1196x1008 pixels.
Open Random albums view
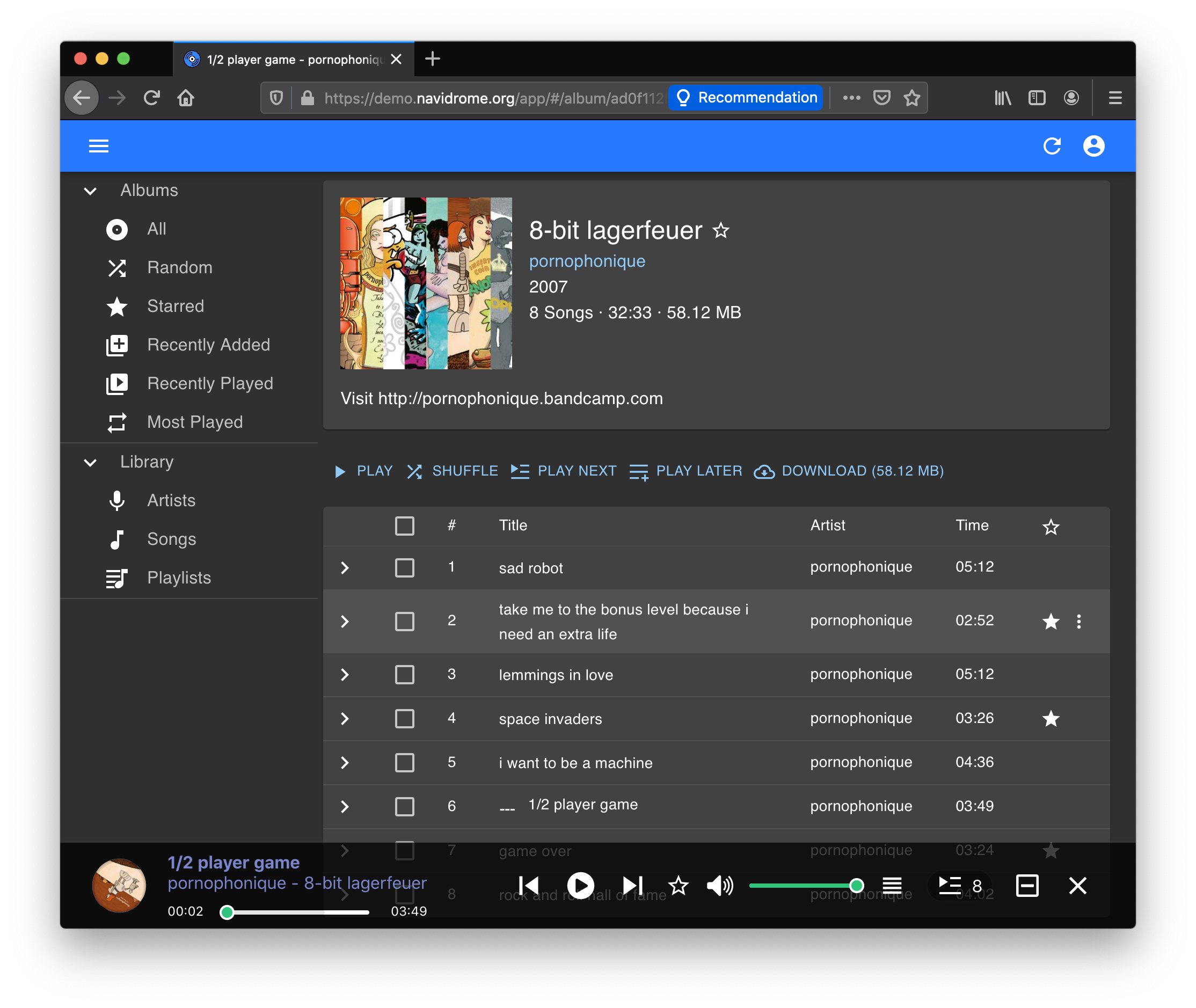pos(188,268)
